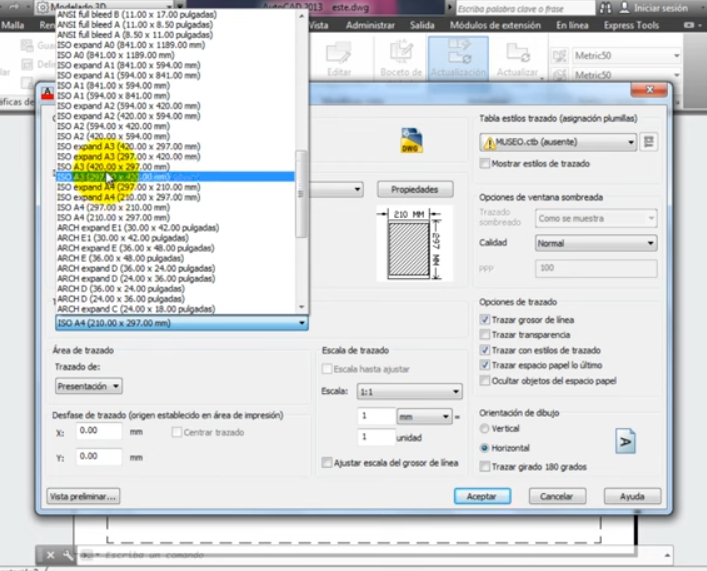The image size is (707, 571).
Task: Click the Vista preliminar button
Action: tap(83, 496)
